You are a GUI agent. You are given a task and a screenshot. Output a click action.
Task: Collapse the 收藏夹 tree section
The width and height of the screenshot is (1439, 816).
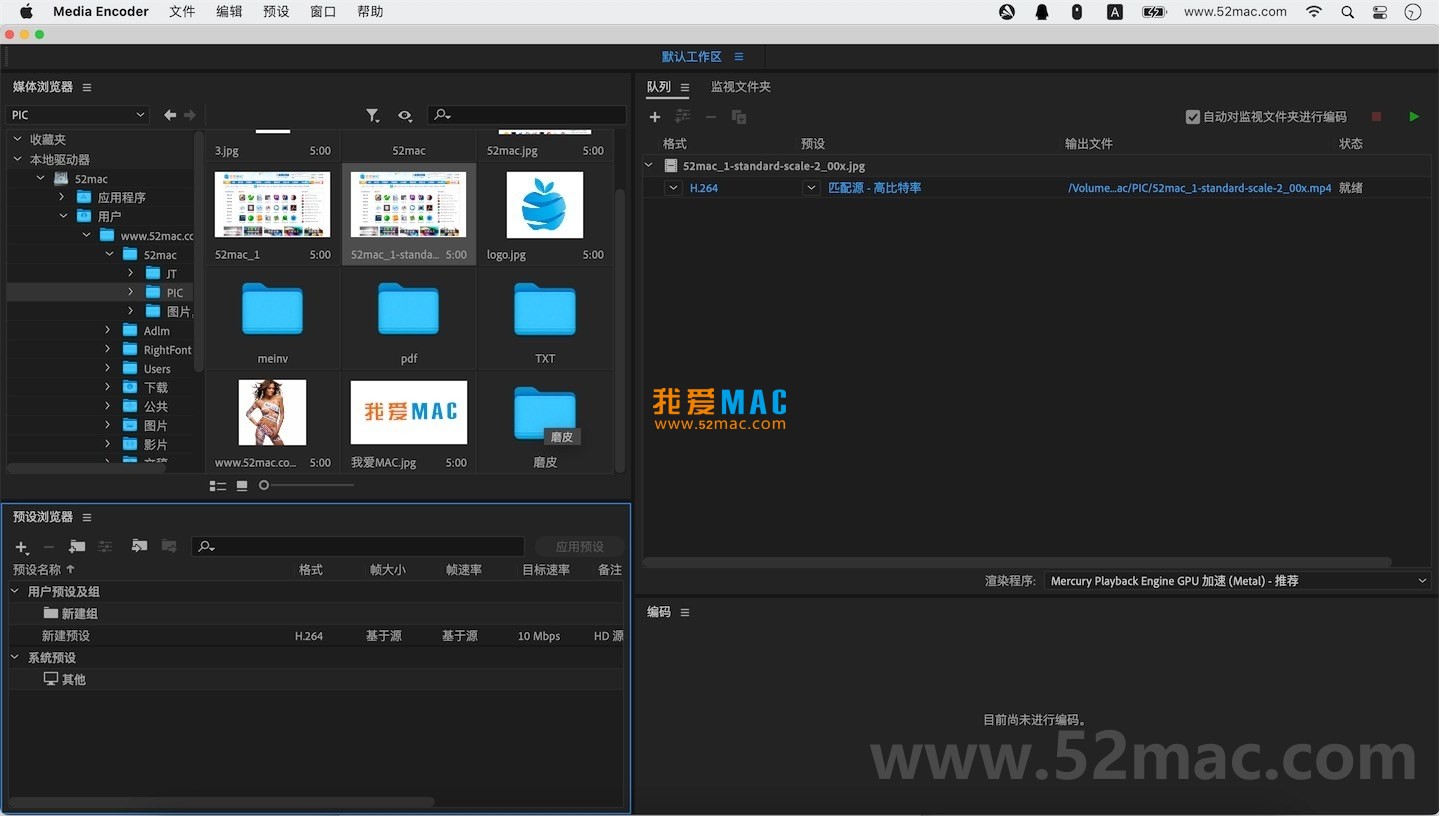pyautogui.click(x=17, y=140)
